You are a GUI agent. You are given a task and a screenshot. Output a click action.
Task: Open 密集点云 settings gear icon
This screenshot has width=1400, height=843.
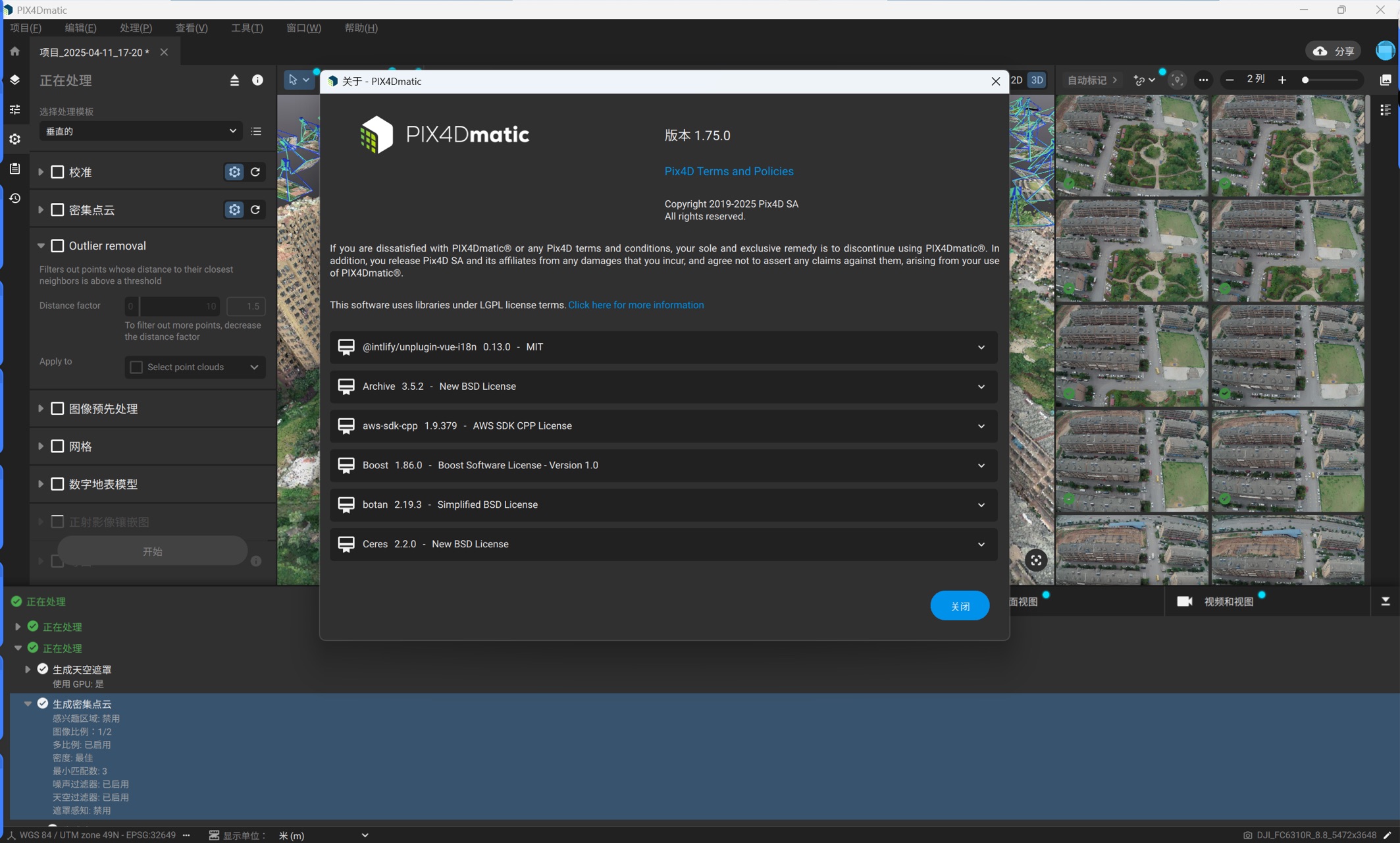(234, 209)
